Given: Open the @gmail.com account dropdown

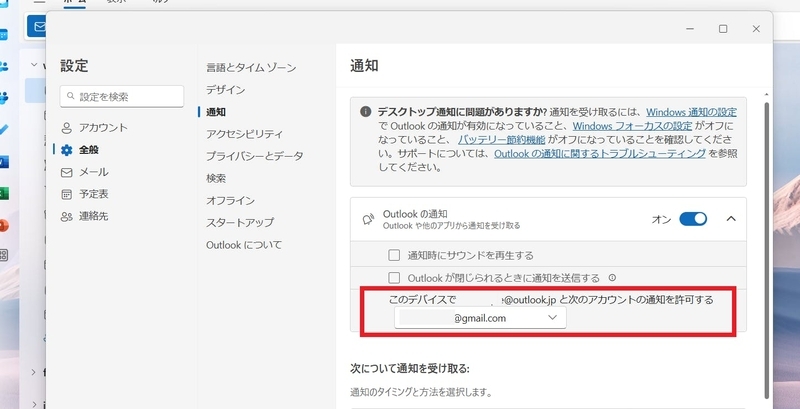Looking at the screenshot, I should point(480,318).
